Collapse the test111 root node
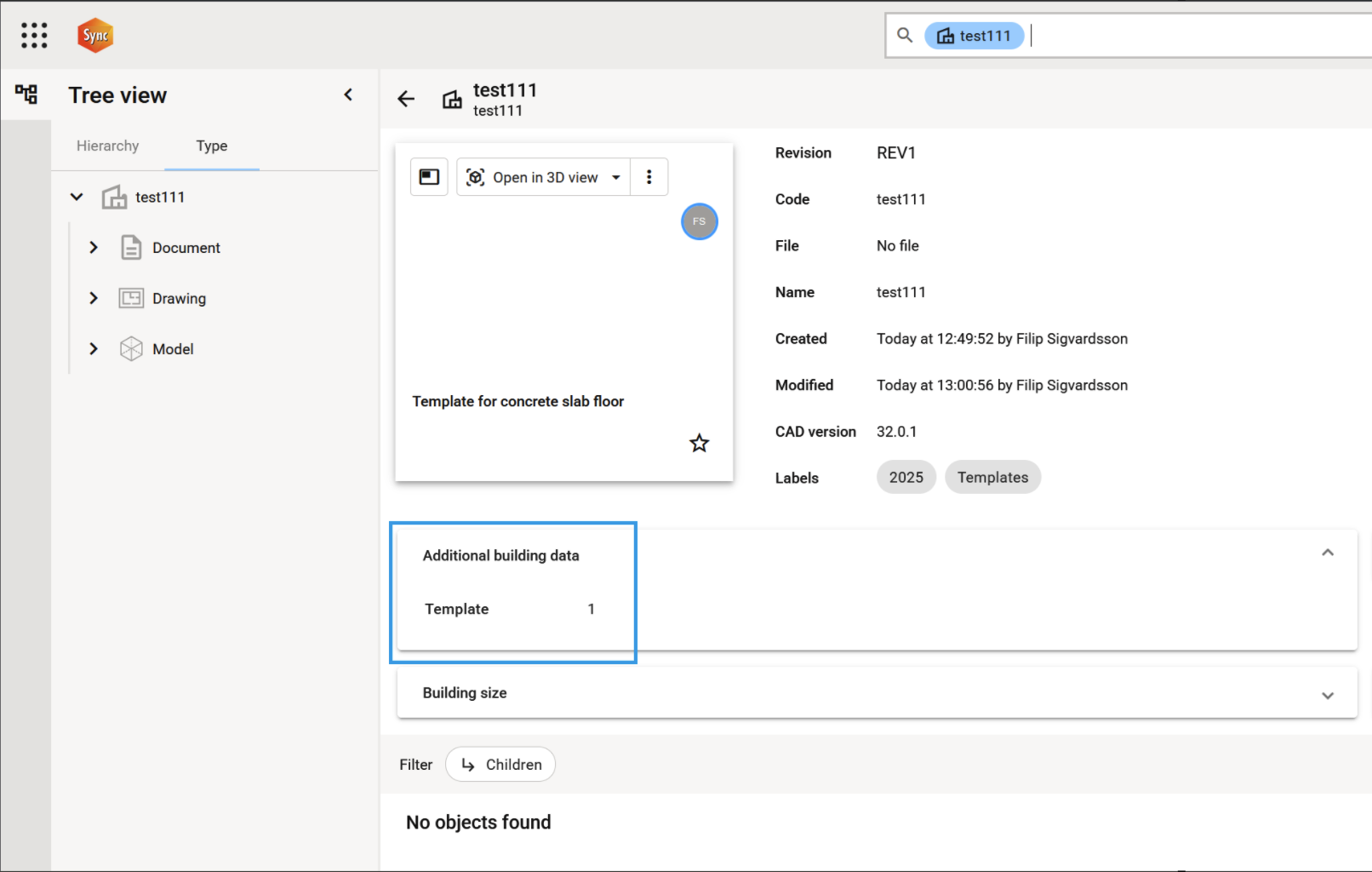Screen dimensions: 1372x872 coord(77,198)
